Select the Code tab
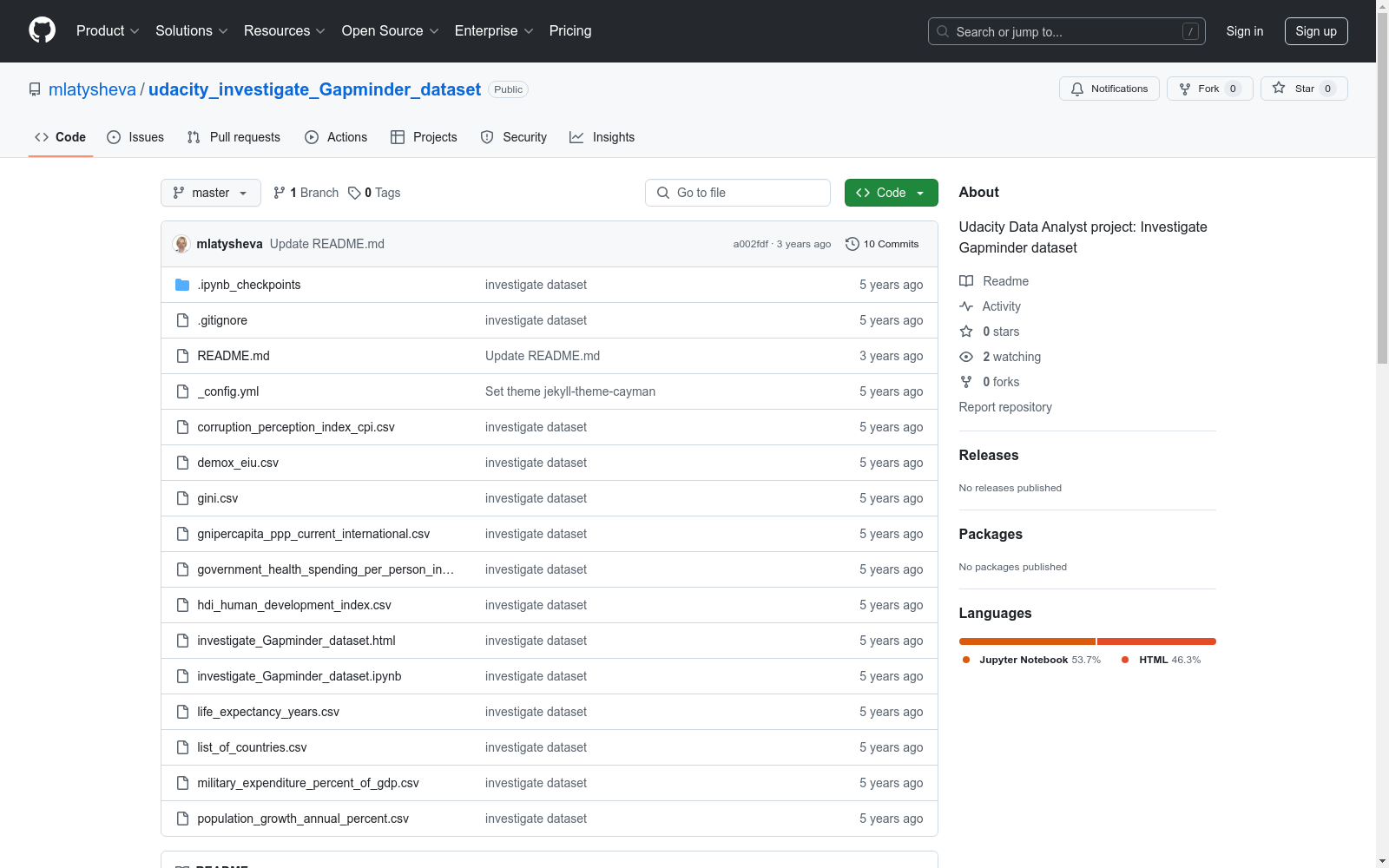Image resolution: width=1389 pixels, height=868 pixels. (61, 137)
